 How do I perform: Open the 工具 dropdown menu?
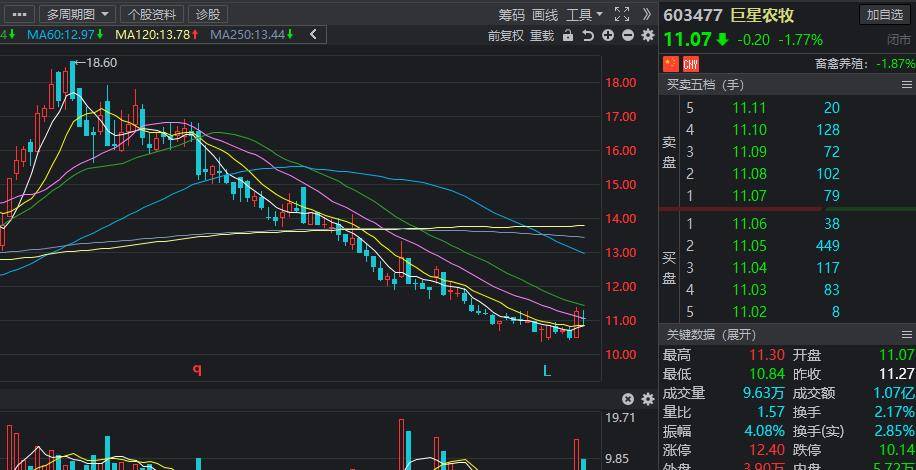(x=584, y=14)
